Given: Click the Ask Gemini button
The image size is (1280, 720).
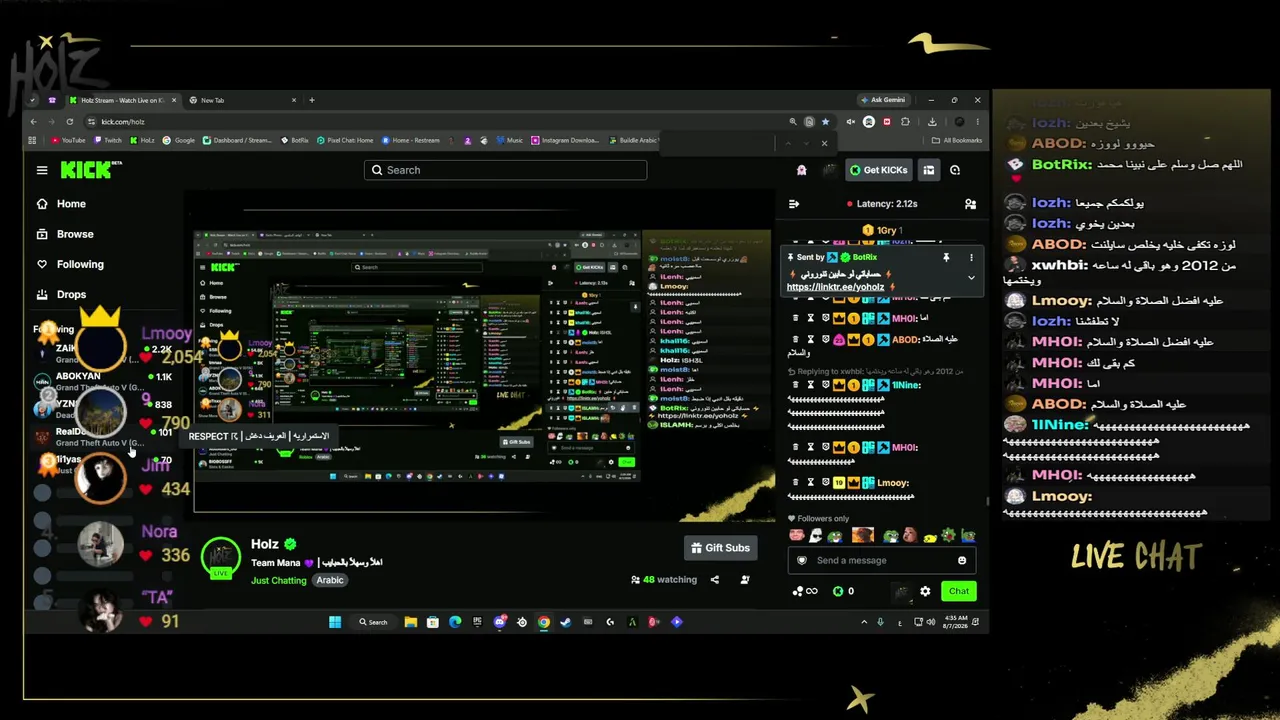Looking at the screenshot, I should click(883, 100).
